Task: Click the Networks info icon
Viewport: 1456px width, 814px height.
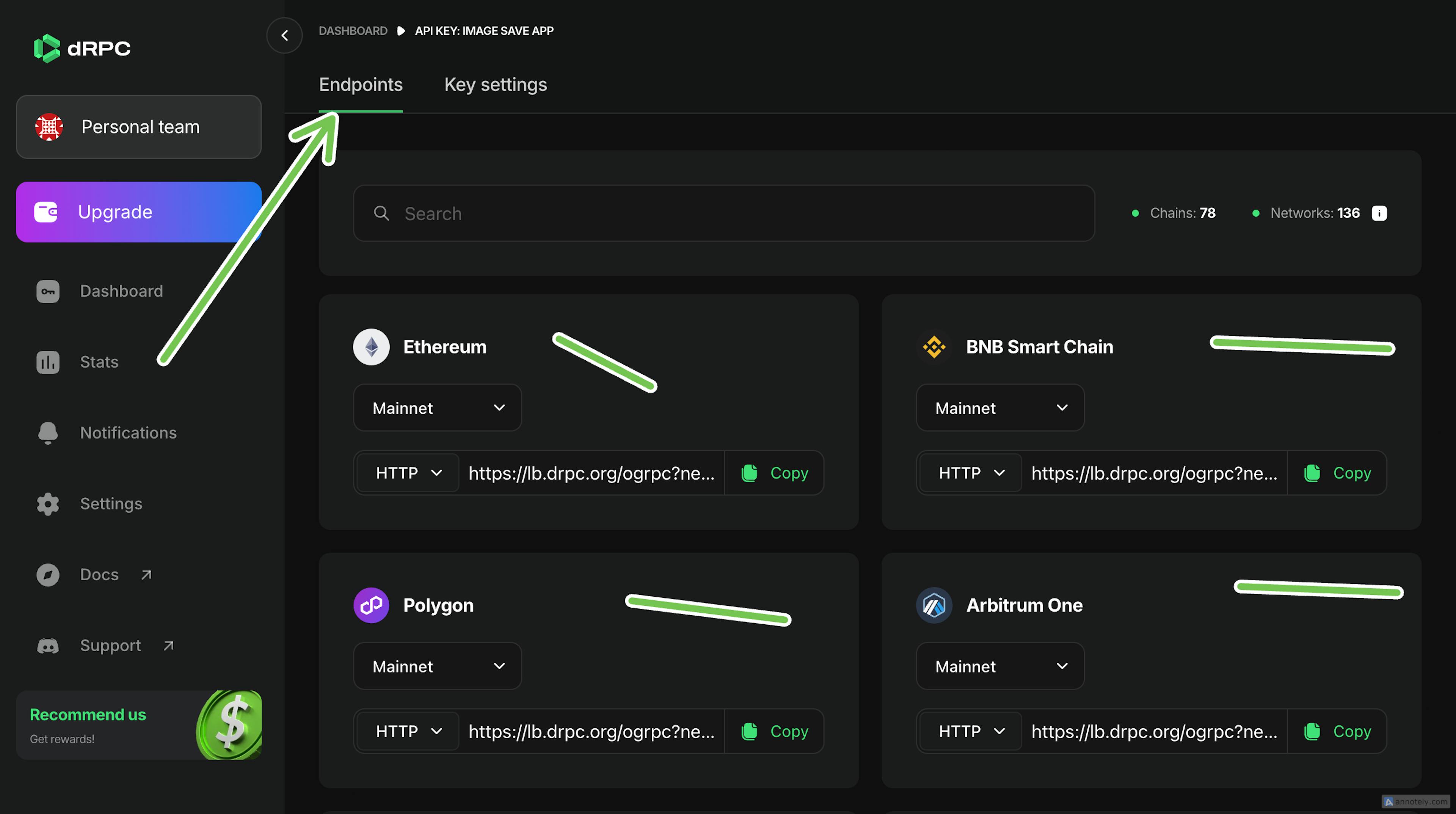Action: tap(1379, 213)
